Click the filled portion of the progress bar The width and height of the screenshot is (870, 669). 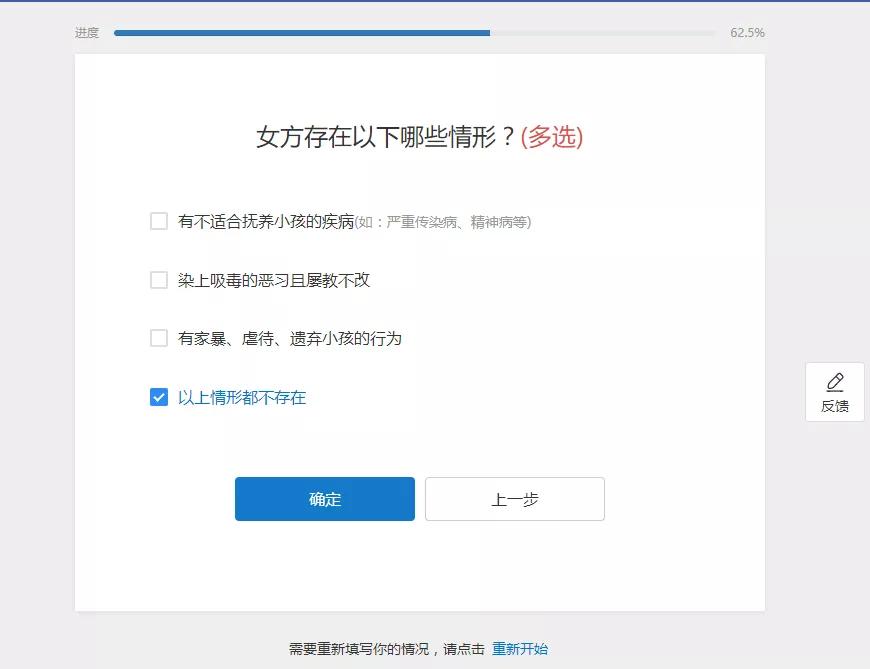click(x=300, y=32)
